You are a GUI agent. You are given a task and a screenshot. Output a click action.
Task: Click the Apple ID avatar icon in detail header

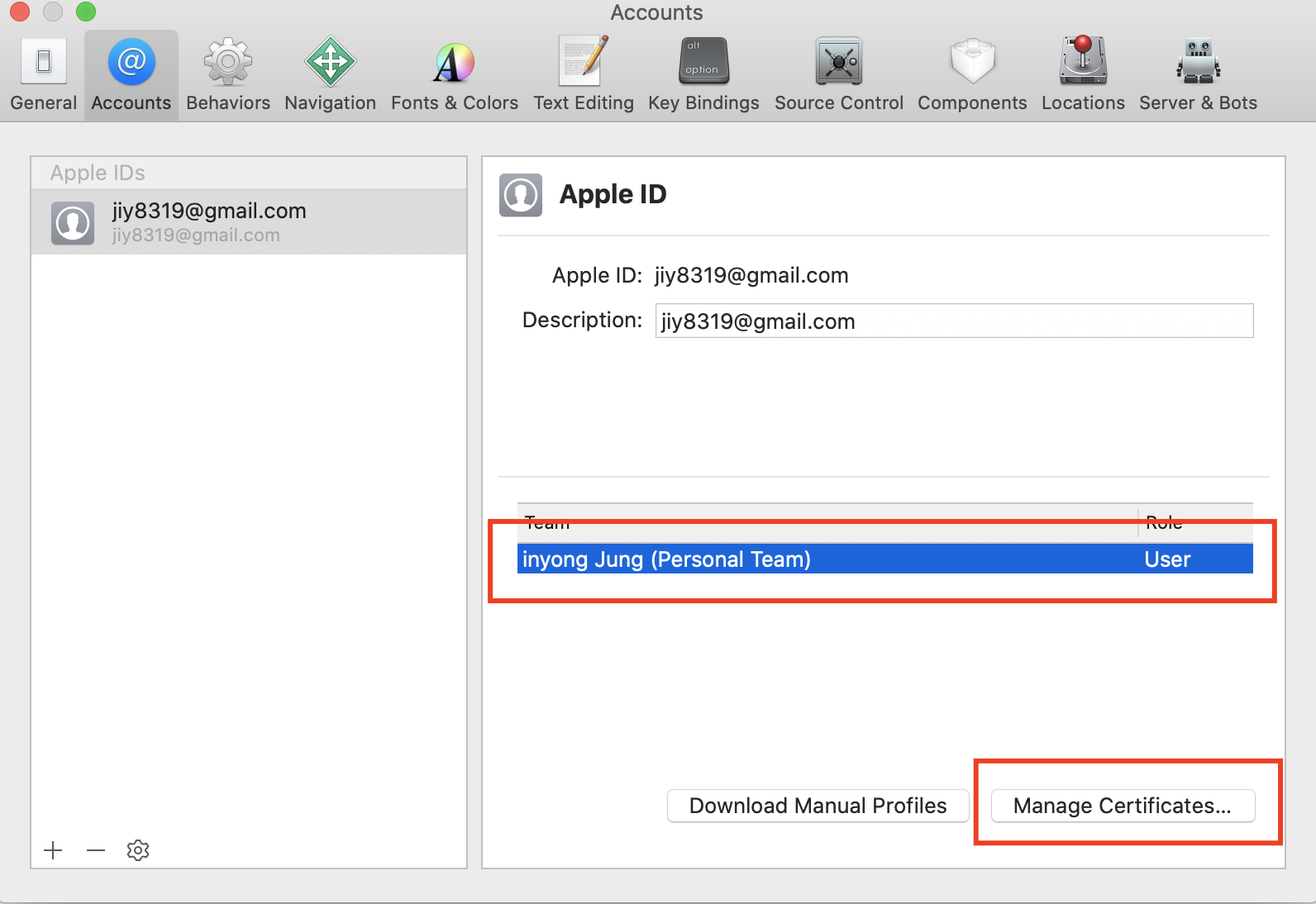click(521, 195)
